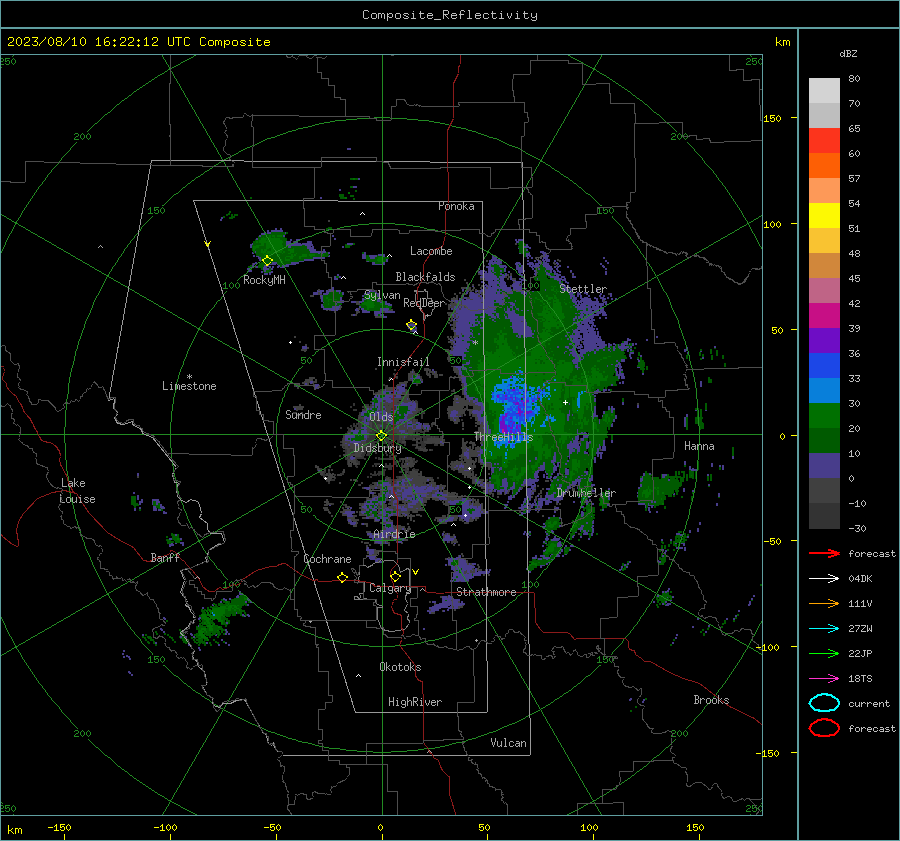The height and width of the screenshot is (841, 900).
Task: Click the Okotoks label
Action: (400, 666)
